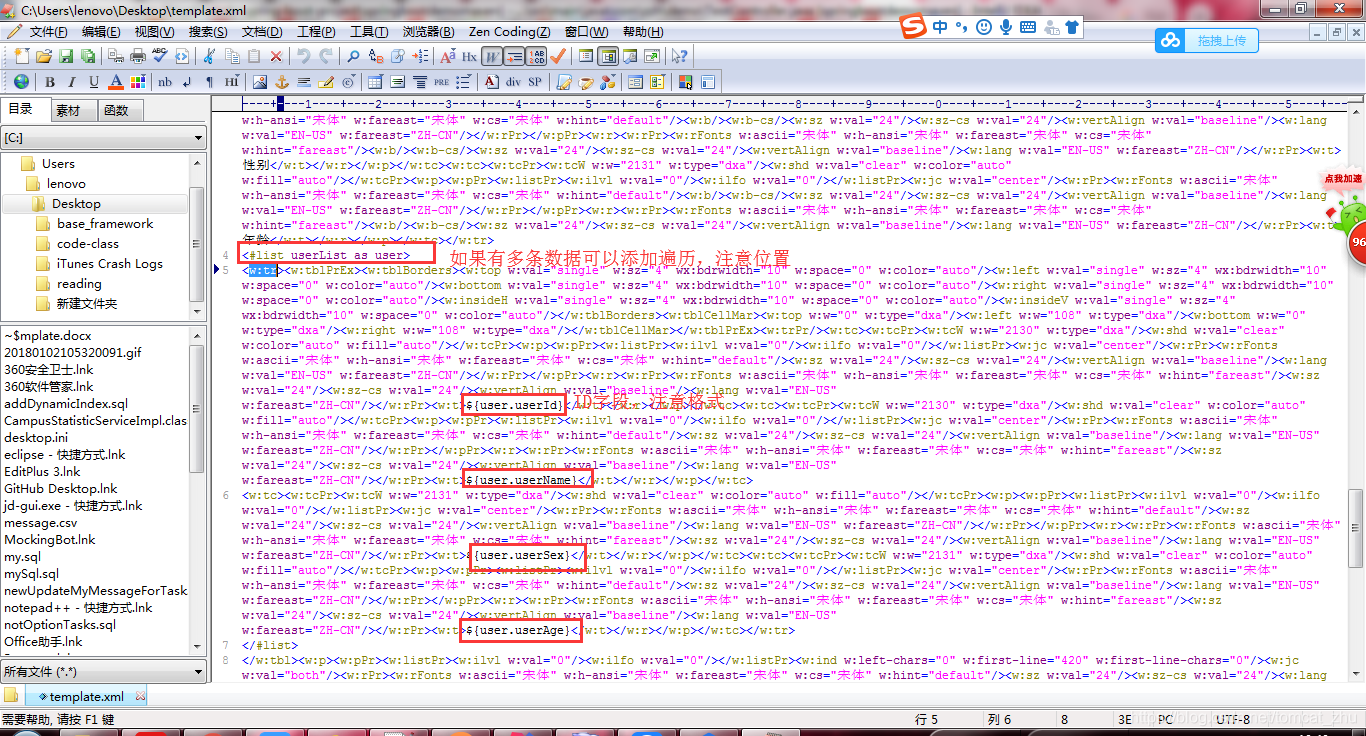Select mySql.sql in the file list
This screenshot has width=1366, height=736.
coord(31,574)
